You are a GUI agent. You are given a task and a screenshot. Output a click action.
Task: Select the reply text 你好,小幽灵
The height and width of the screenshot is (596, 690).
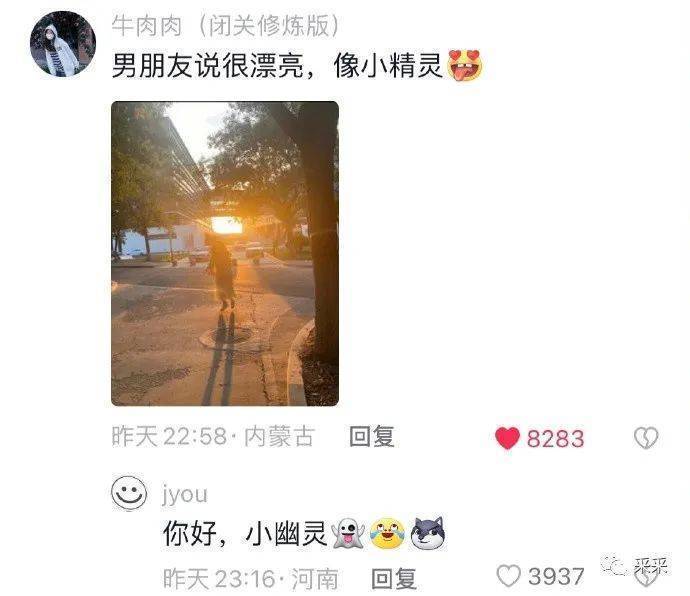[x=245, y=533]
